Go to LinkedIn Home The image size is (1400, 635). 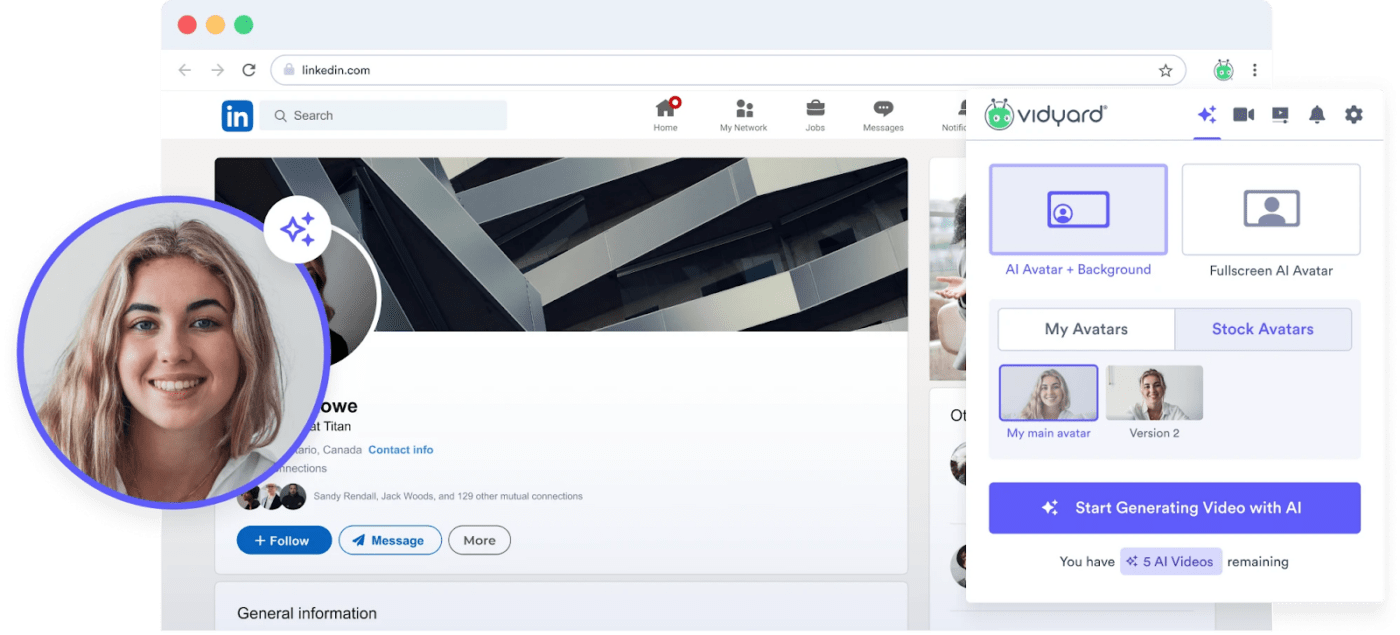click(x=666, y=115)
